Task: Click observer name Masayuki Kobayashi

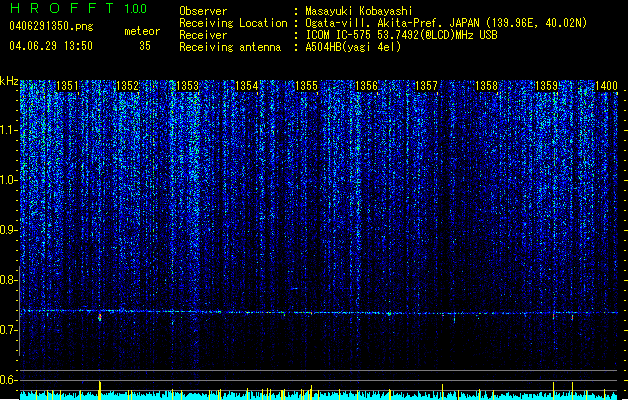Action: coord(358,11)
